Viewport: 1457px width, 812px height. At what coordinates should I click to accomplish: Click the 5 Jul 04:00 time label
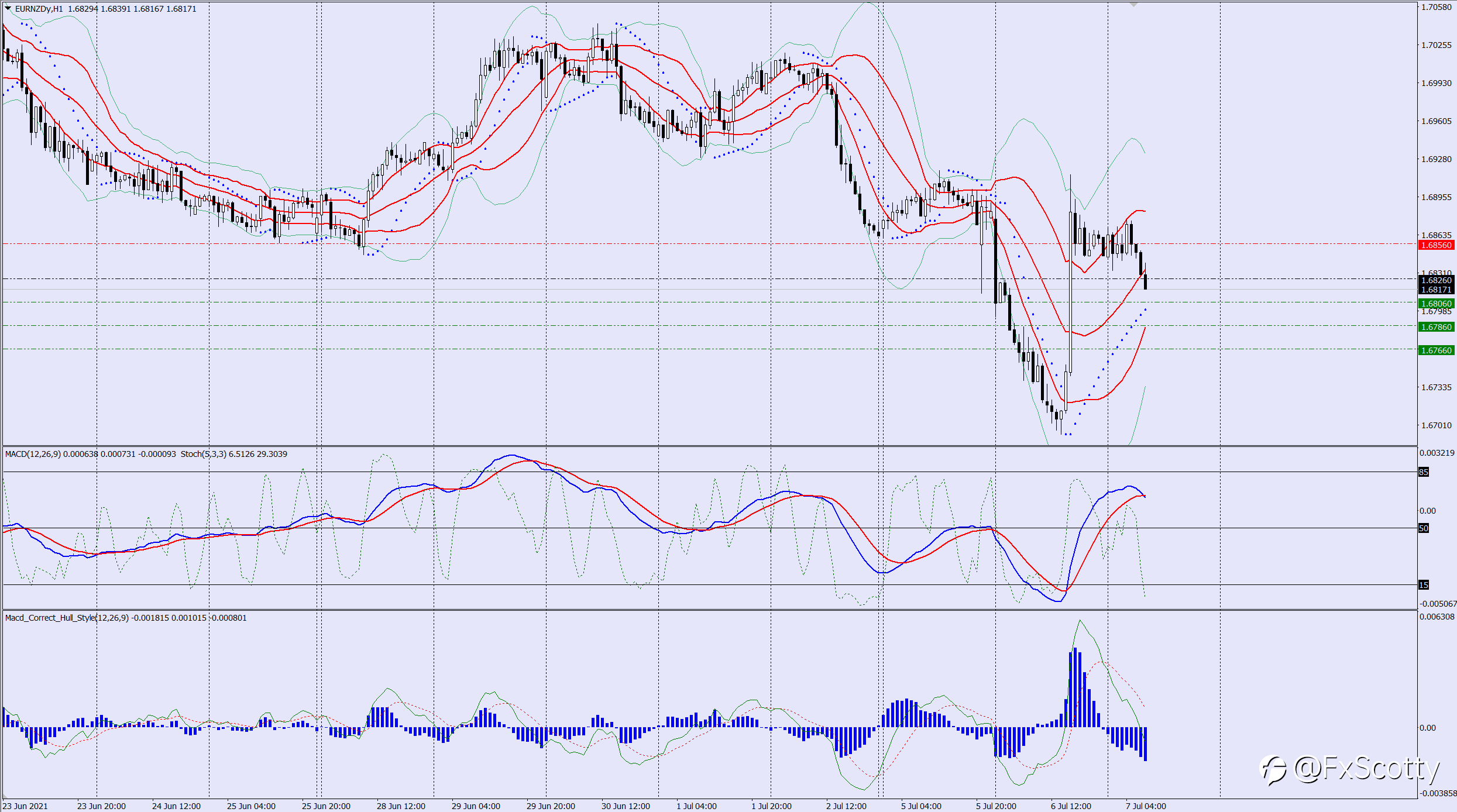921,806
